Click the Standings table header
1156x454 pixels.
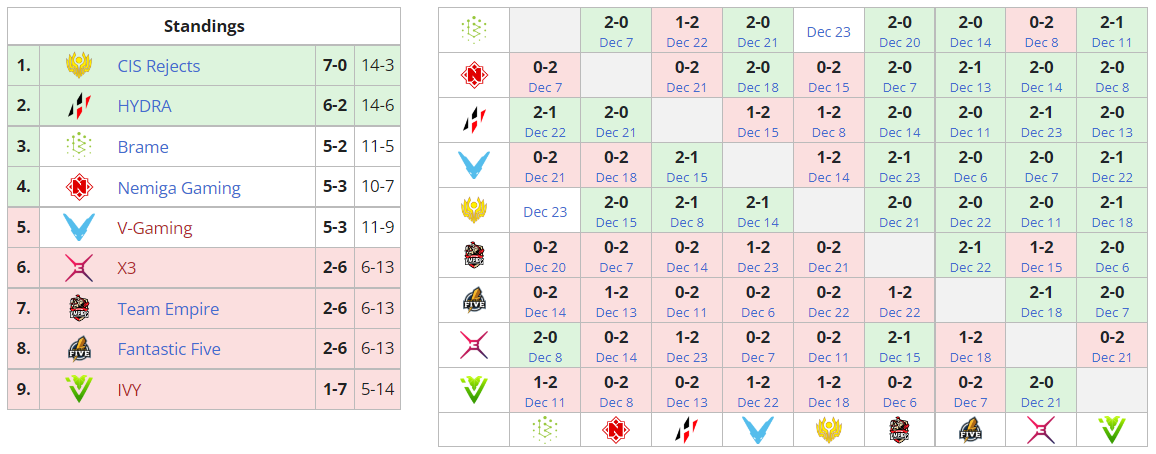coord(204,26)
